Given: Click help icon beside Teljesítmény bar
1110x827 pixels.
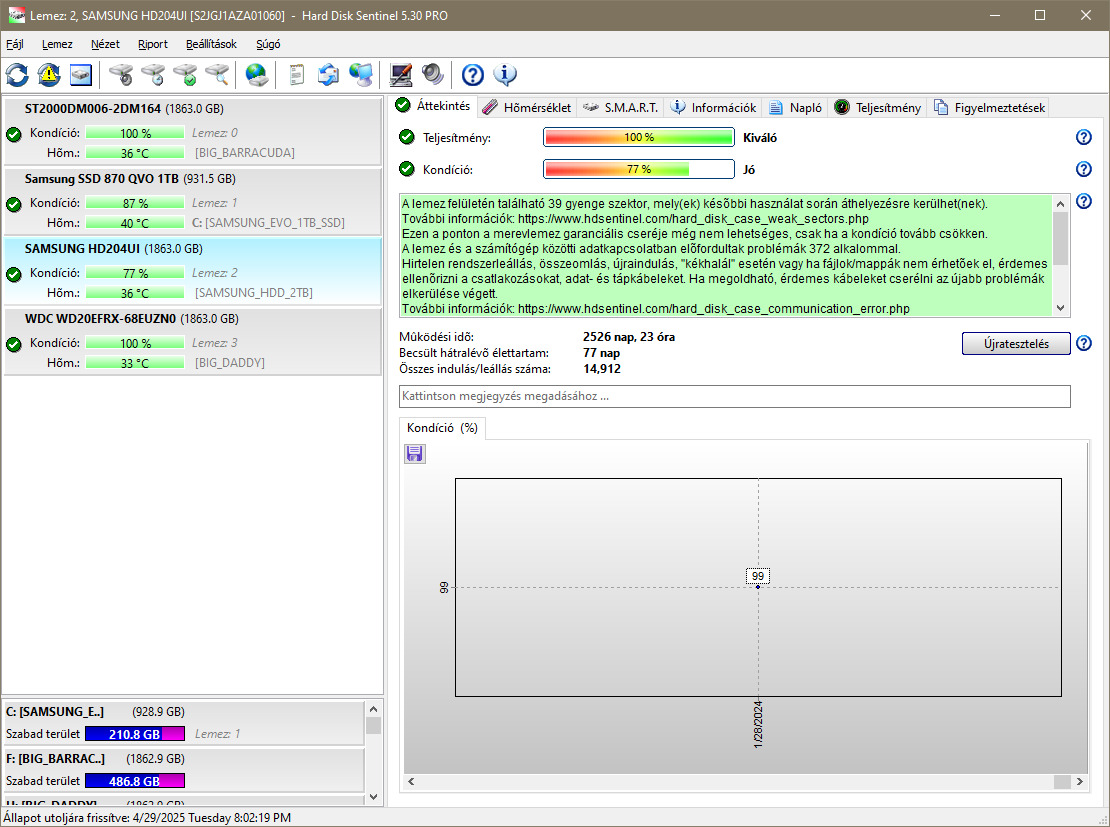Looking at the screenshot, I should pyautogui.click(x=1083, y=138).
